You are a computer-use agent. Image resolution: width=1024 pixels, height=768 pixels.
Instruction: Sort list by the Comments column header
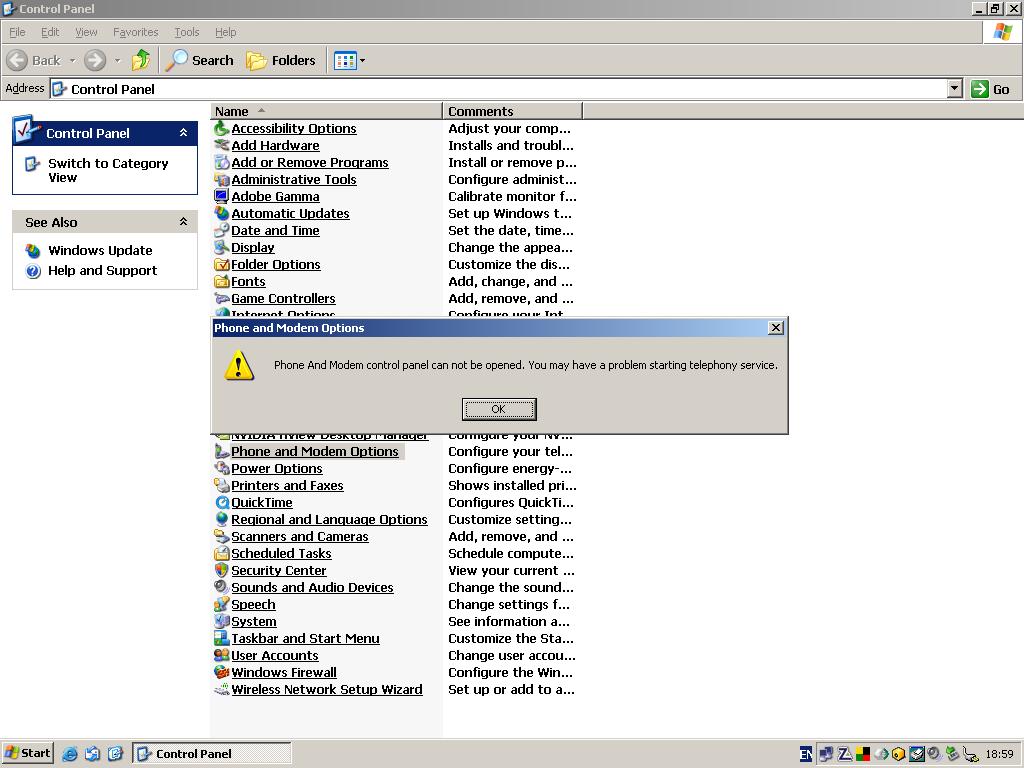pyautogui.click(x=512, y=111)
